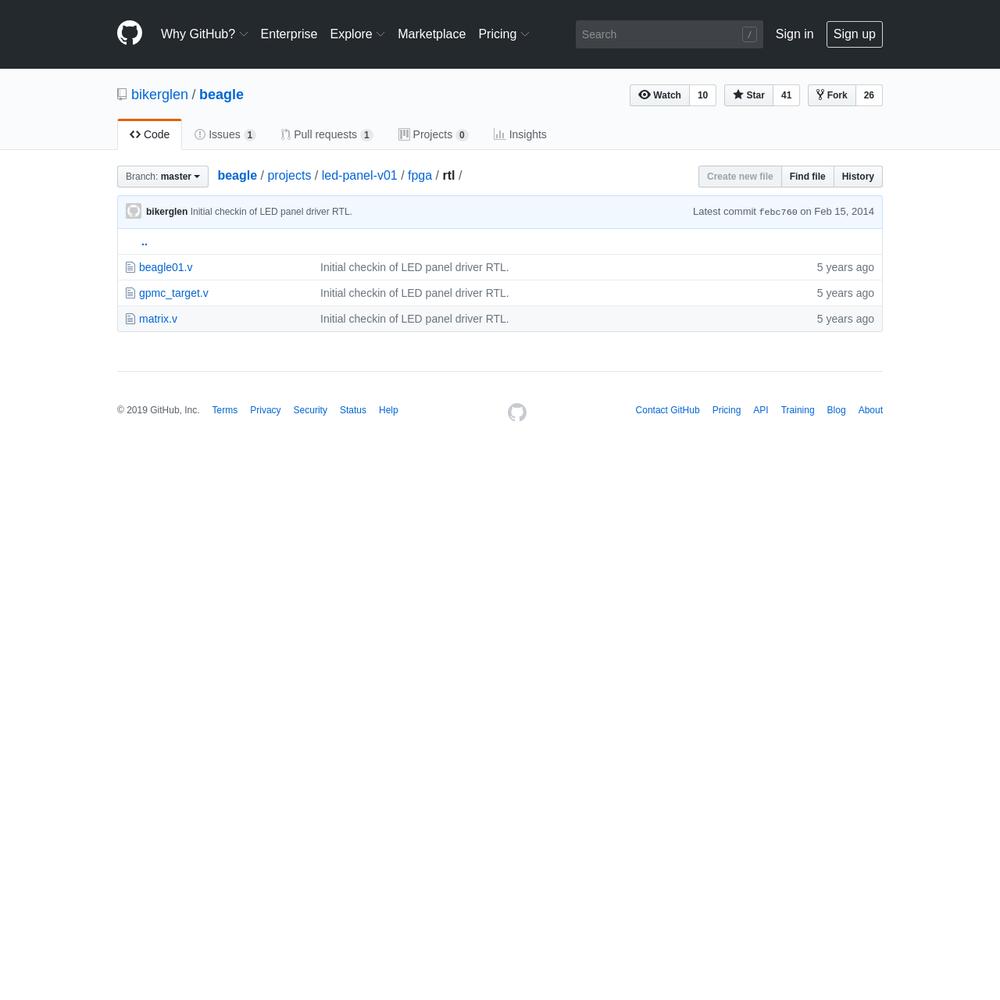Open the gpmc_target.v file
The image size is (1000, 1000).
point(173,293)
